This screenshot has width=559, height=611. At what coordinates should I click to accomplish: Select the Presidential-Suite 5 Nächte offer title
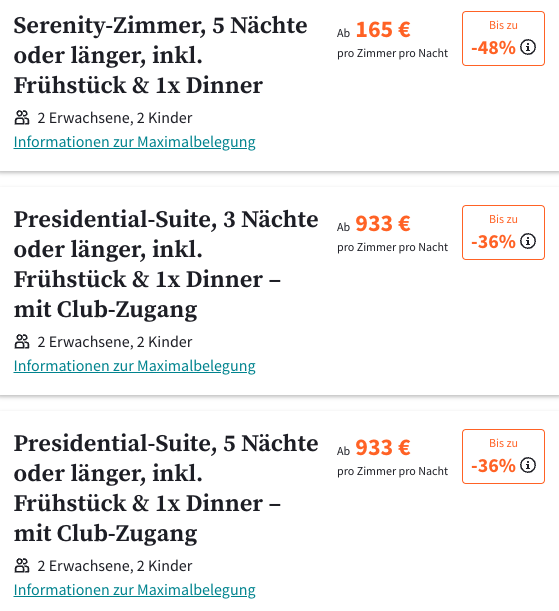tap(166, 488)
